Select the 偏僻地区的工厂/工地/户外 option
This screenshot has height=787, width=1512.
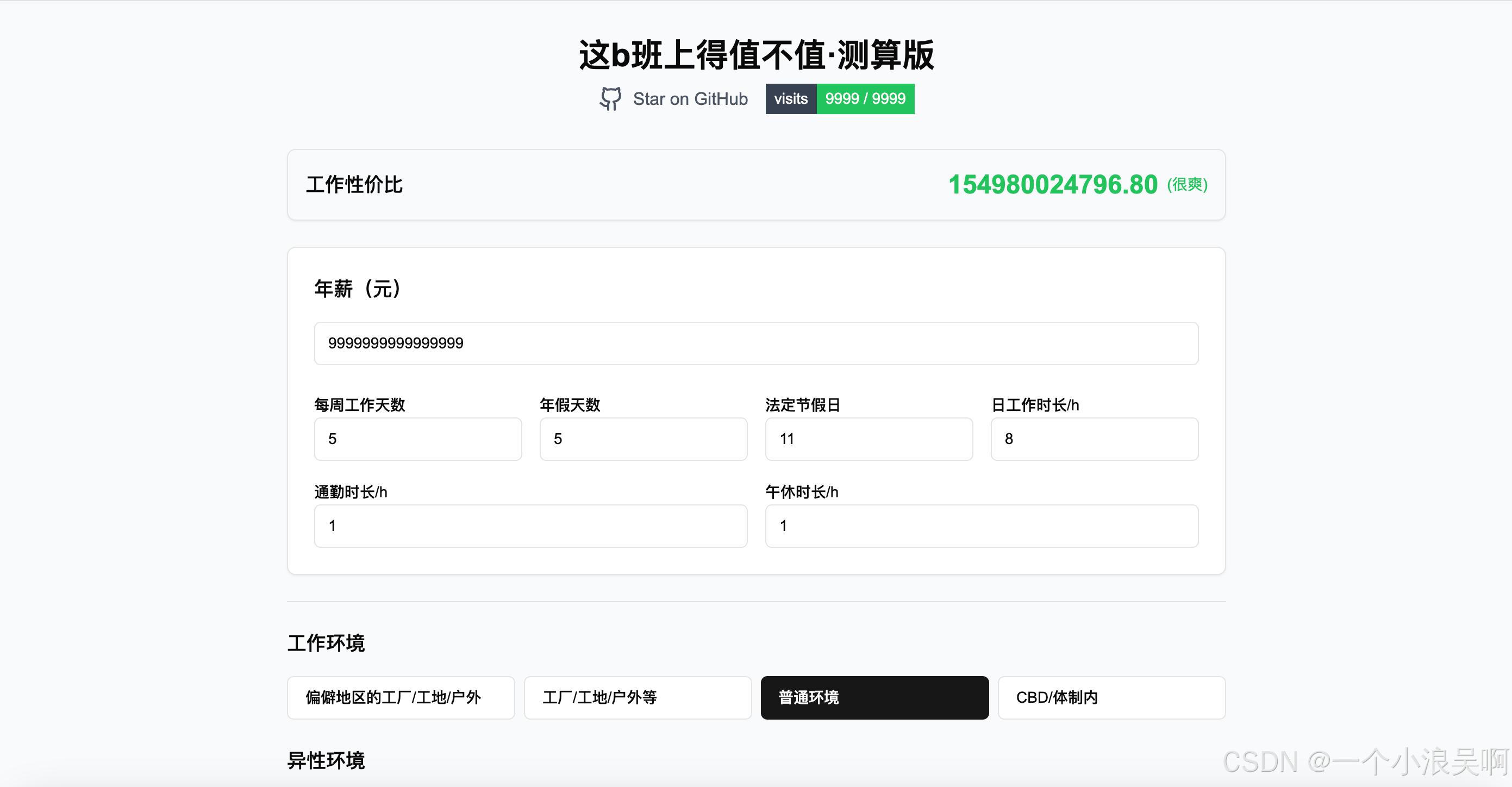click(x=401, y=697)
